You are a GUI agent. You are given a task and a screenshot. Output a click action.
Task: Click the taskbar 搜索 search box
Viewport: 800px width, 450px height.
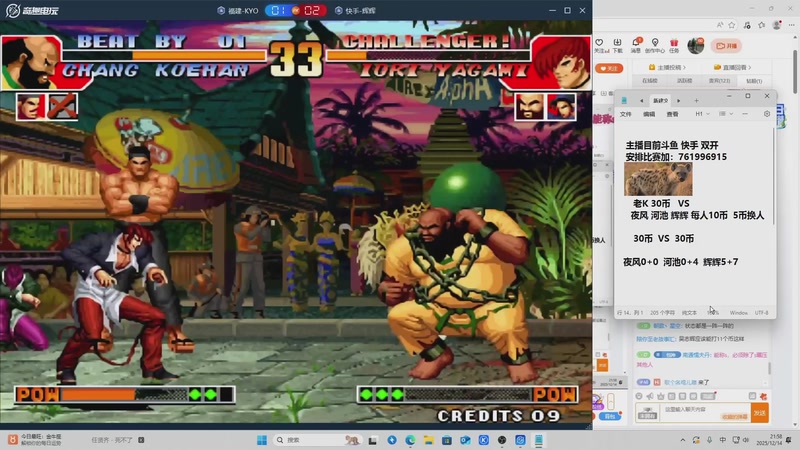click(x=316, y=440)
